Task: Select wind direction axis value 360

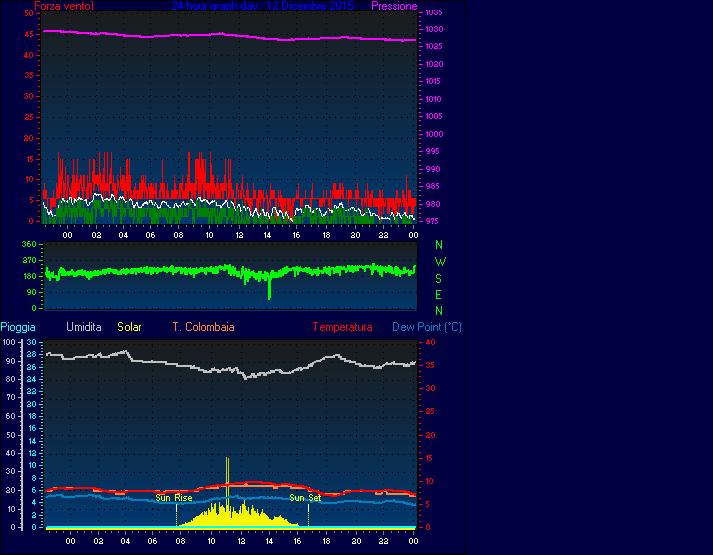Action: (x=29, y=245)
